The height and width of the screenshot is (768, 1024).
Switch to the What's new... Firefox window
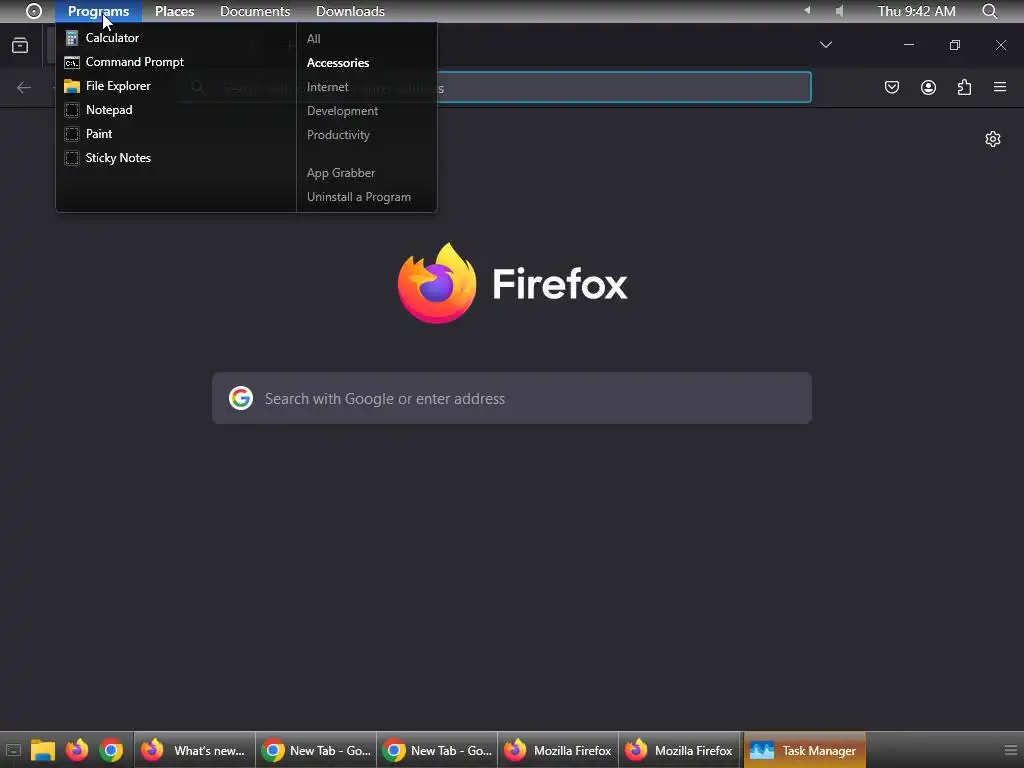point(195,750)
